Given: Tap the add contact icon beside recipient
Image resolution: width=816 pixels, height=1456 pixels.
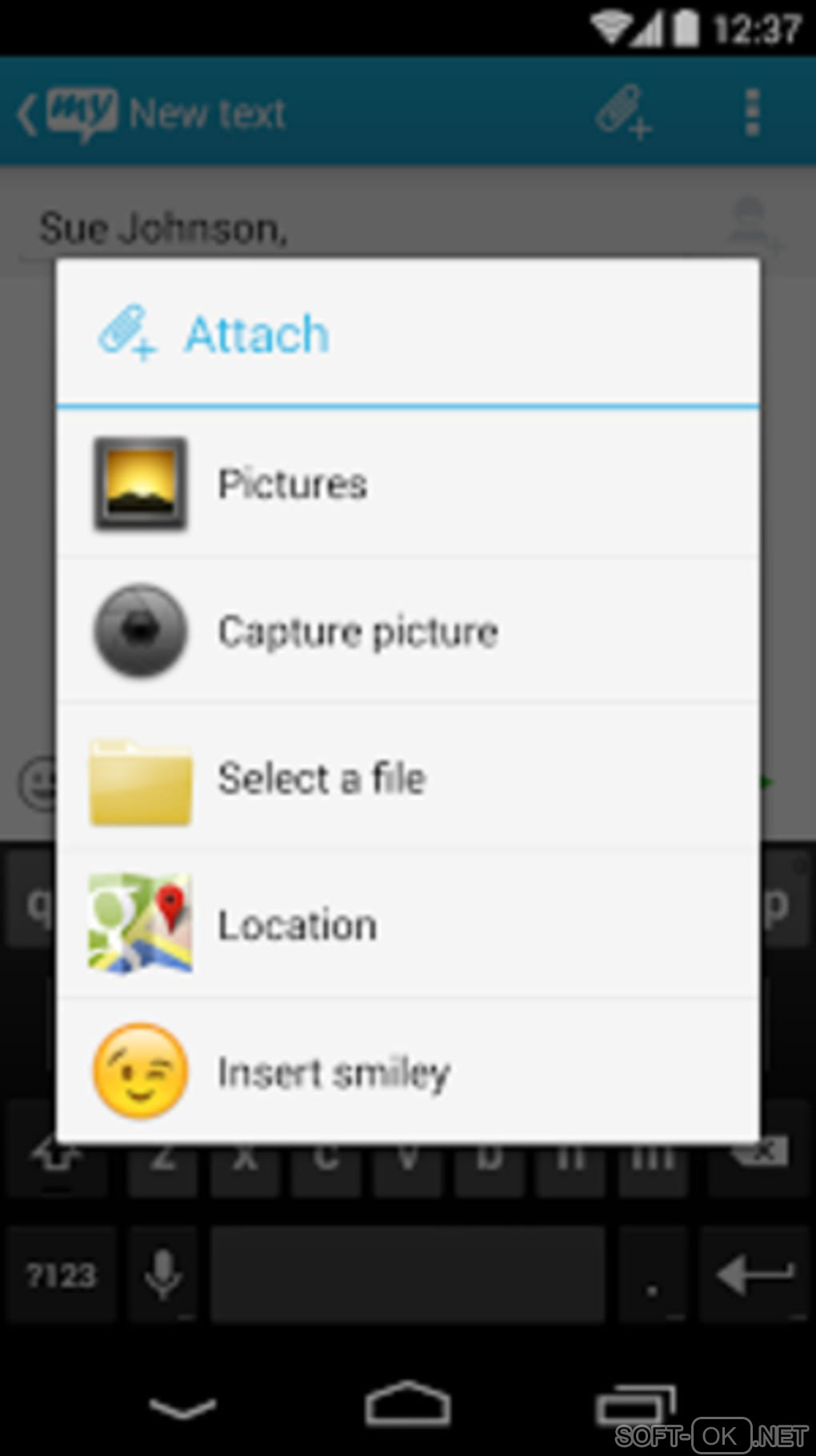Looking at the screenshot, I should coord(752,223).
